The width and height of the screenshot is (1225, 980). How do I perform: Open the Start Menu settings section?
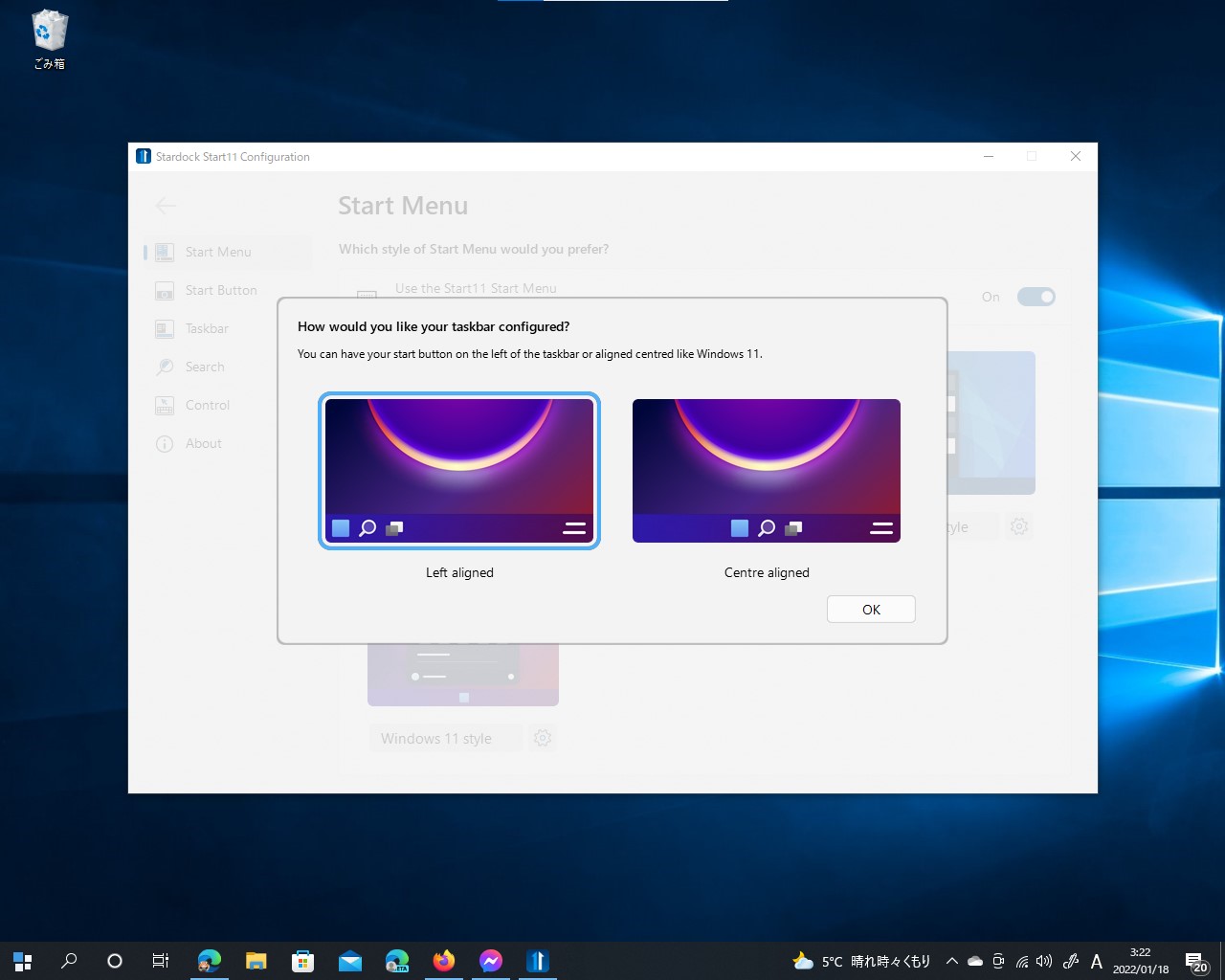(x=228, y=252)
